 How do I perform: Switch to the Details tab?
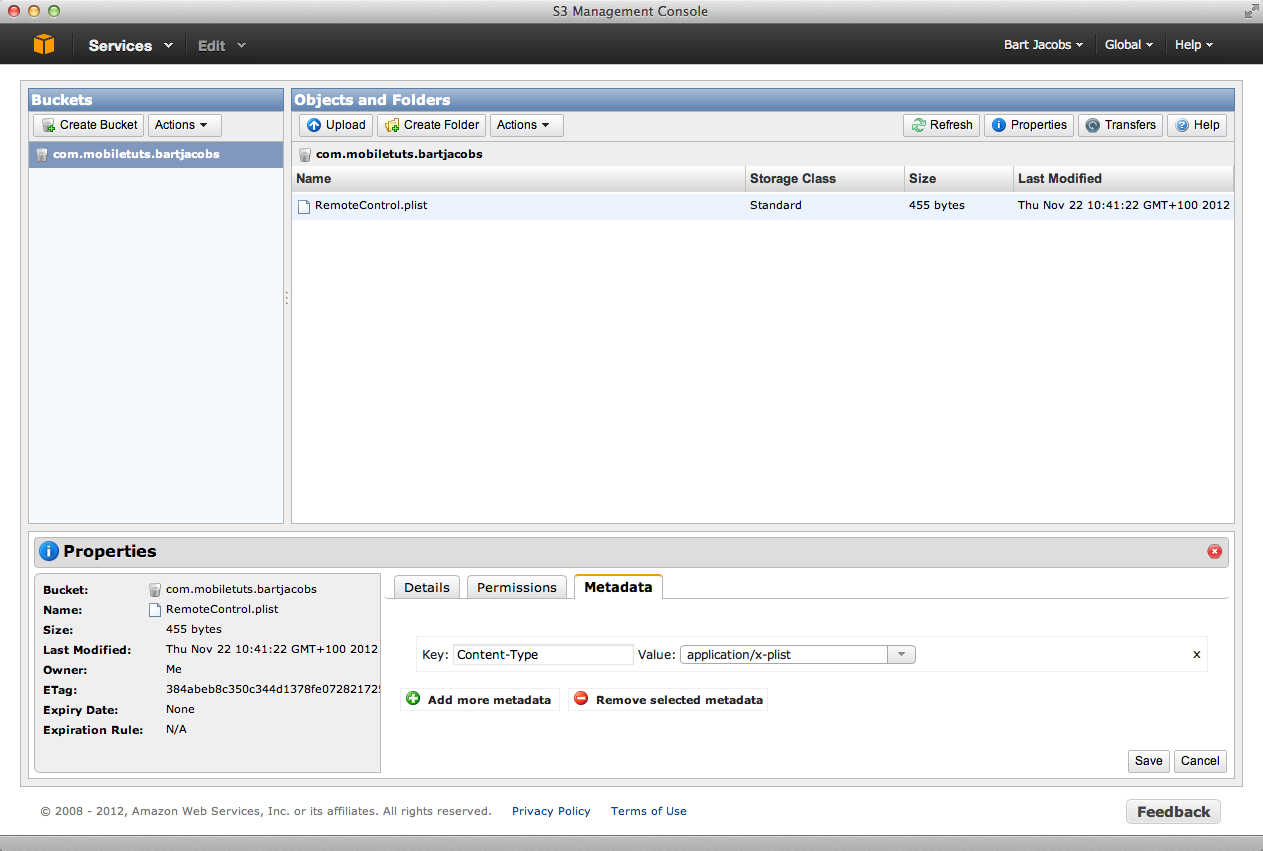coord(427,587)
